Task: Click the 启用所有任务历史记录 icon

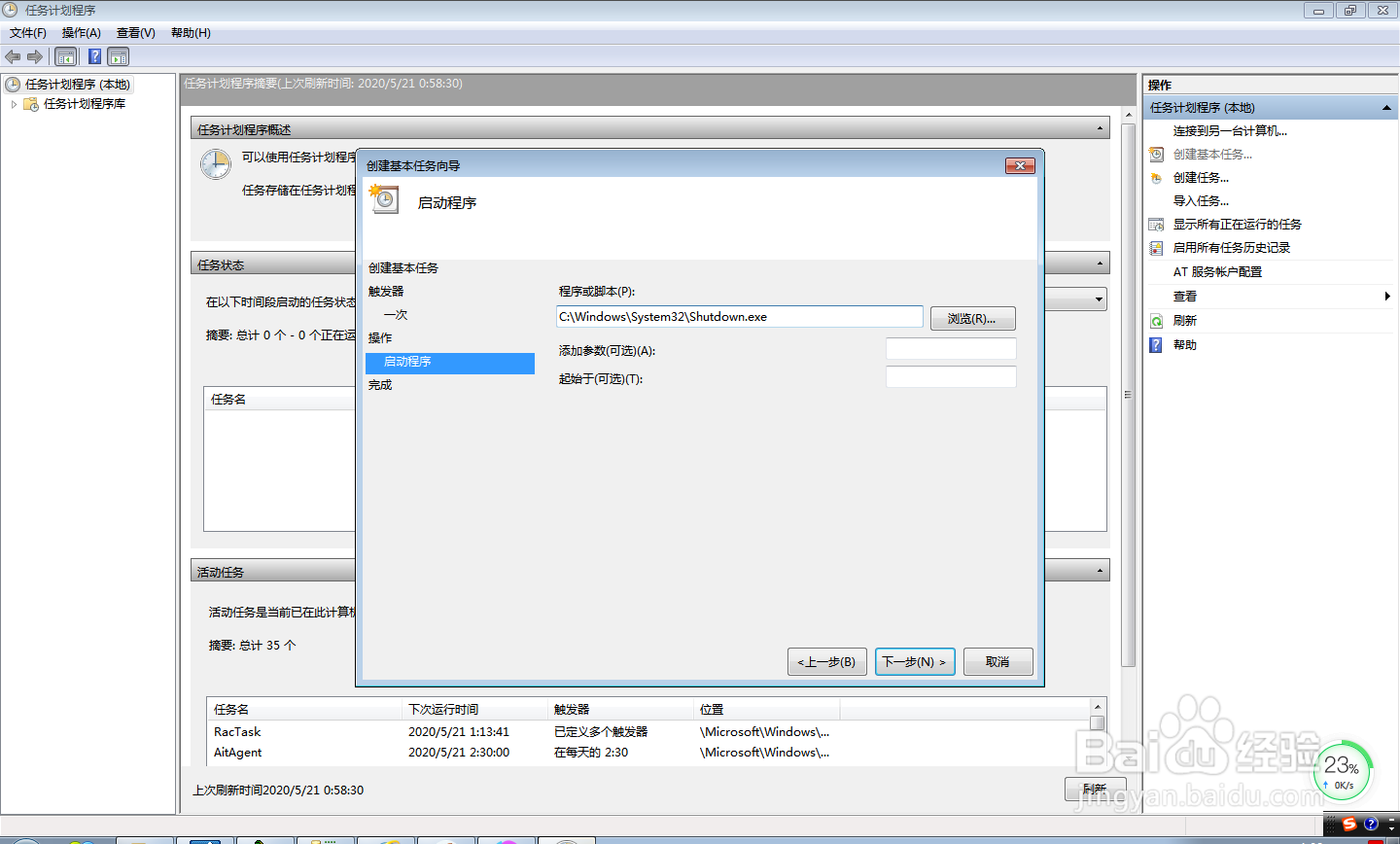Action: tap(1156, 247)
